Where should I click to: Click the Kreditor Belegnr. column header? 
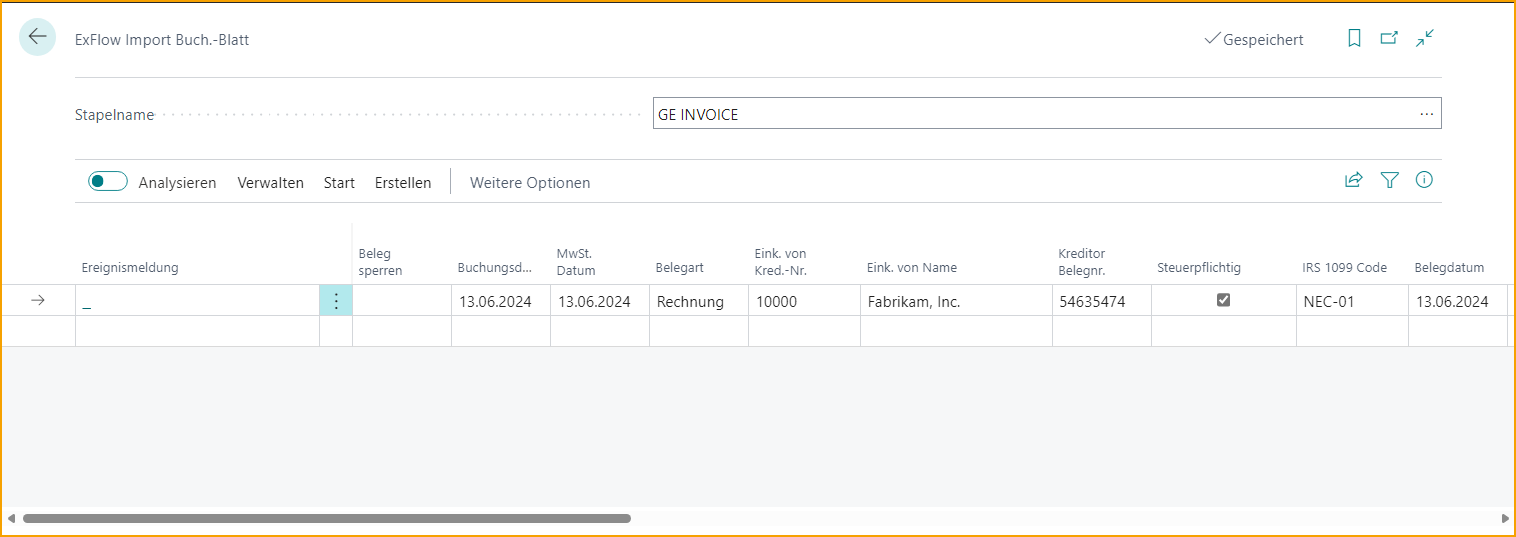[1082, 262]
